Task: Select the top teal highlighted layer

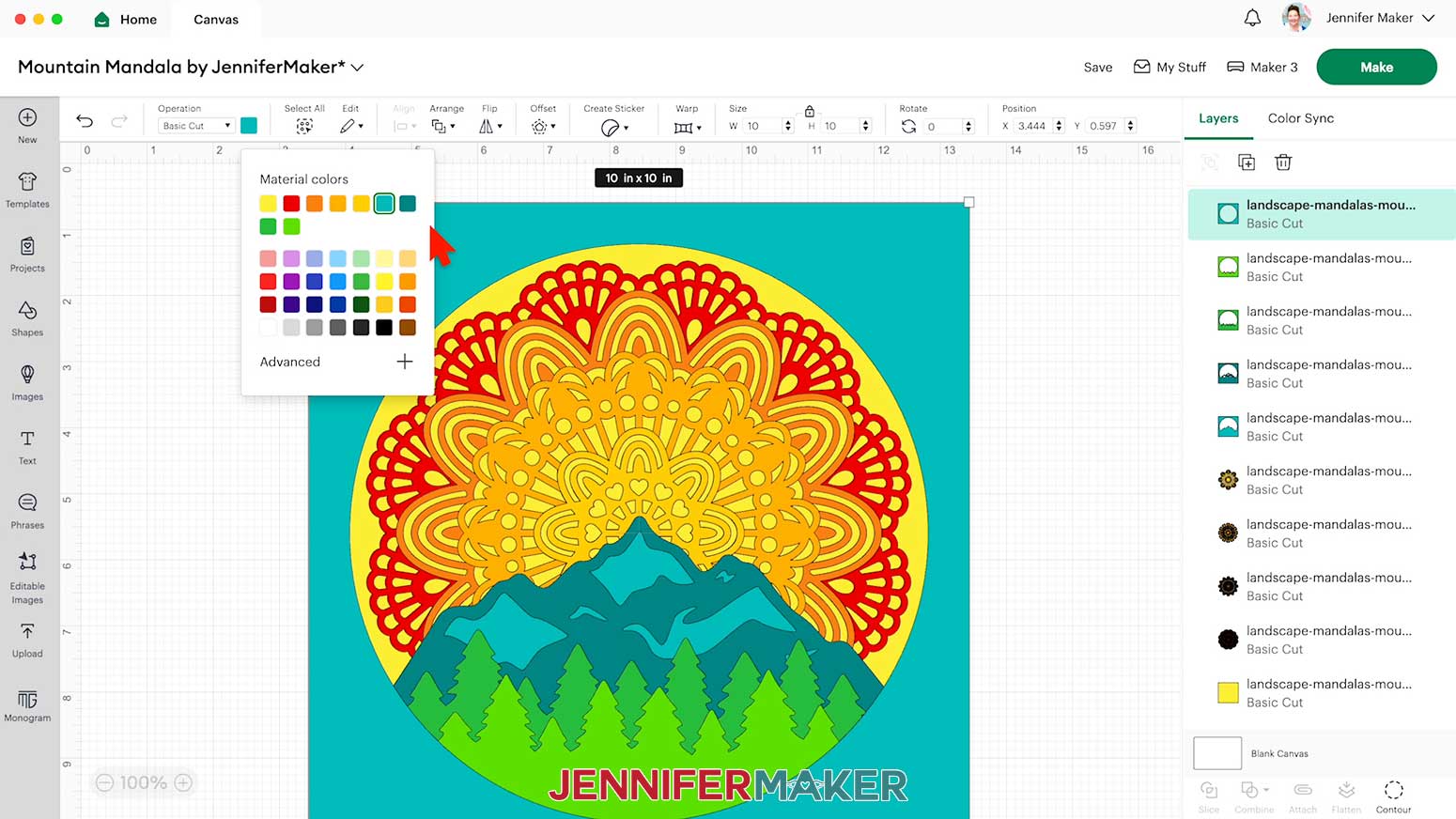Action: click(x=1322, y=214)
